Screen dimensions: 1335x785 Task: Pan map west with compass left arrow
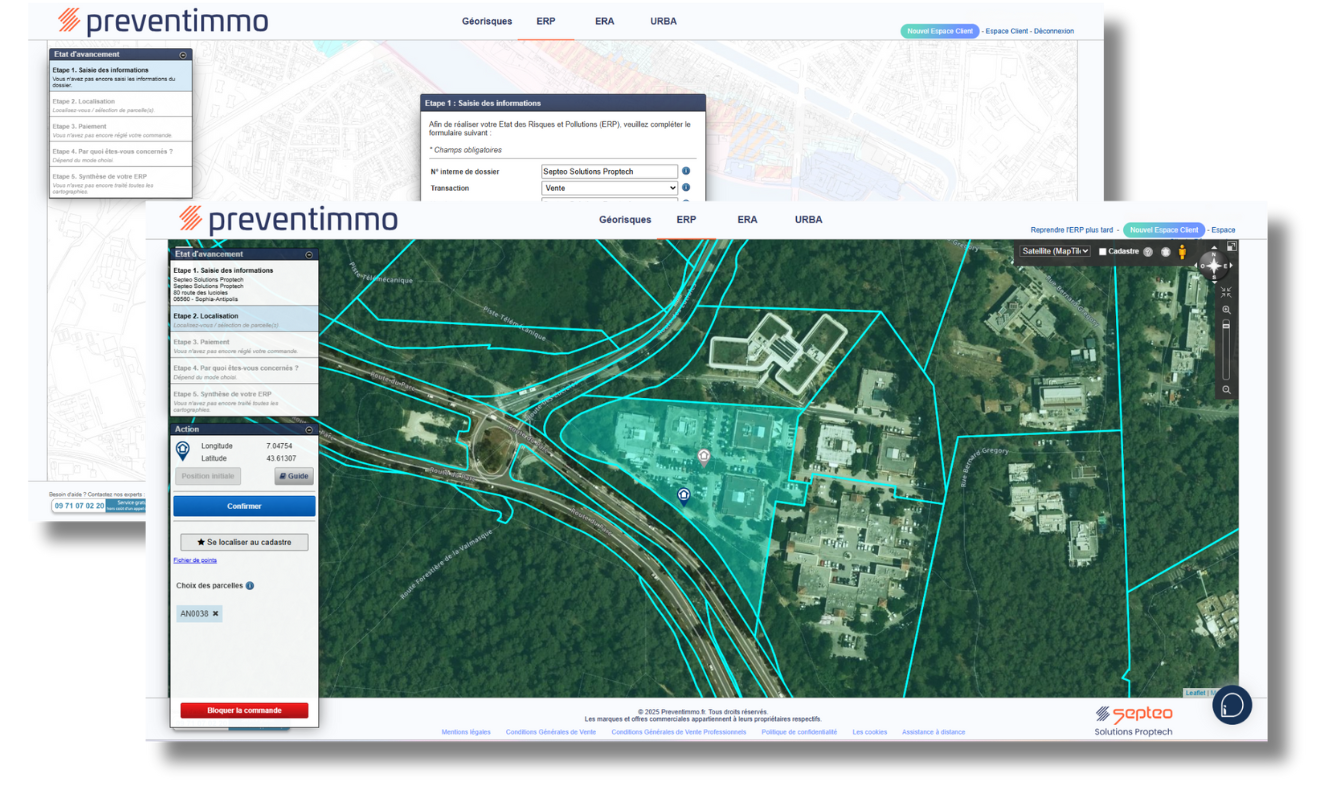[1196, 266]
